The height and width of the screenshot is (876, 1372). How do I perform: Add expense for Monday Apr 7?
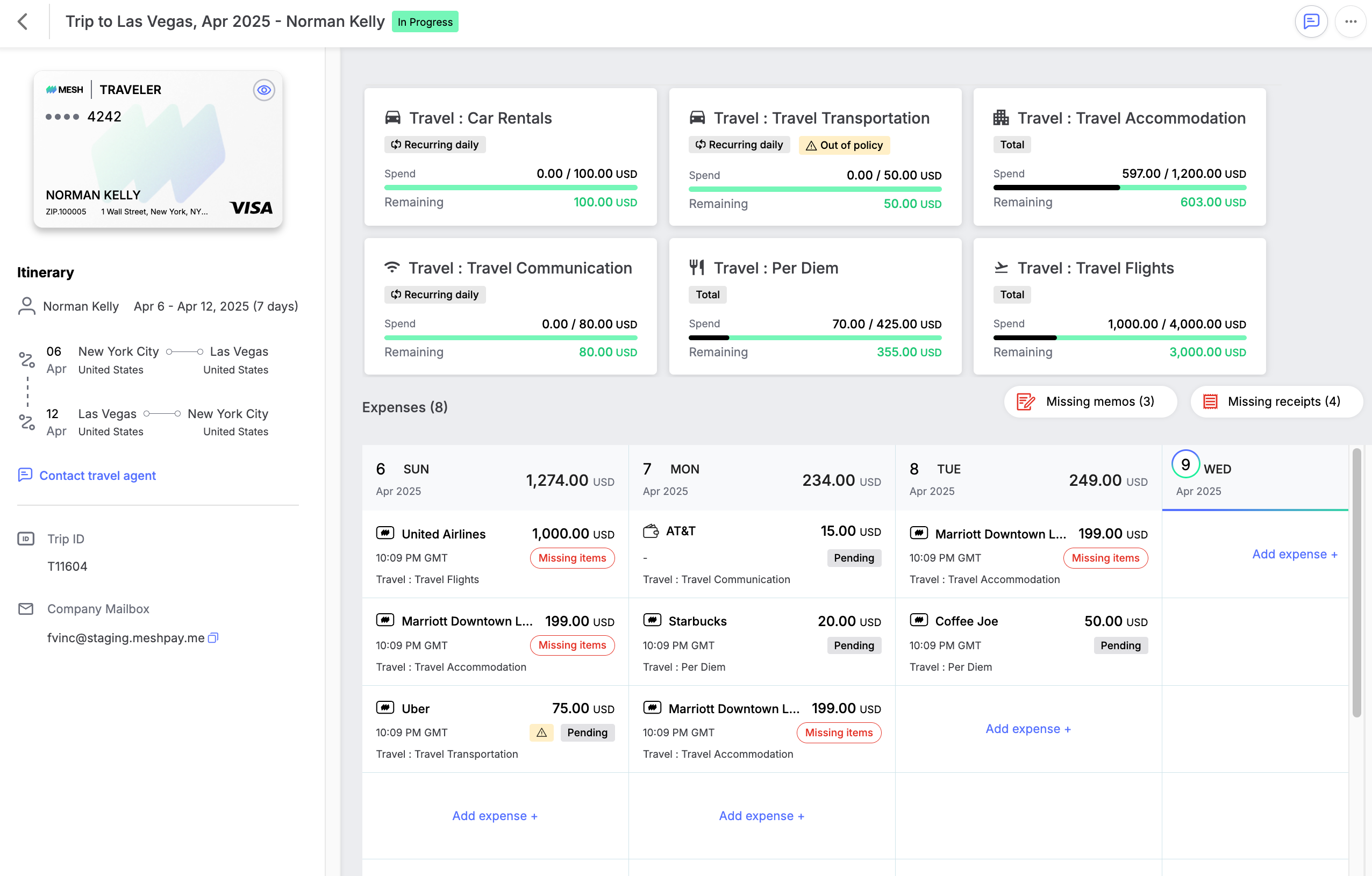pos(761,816)
